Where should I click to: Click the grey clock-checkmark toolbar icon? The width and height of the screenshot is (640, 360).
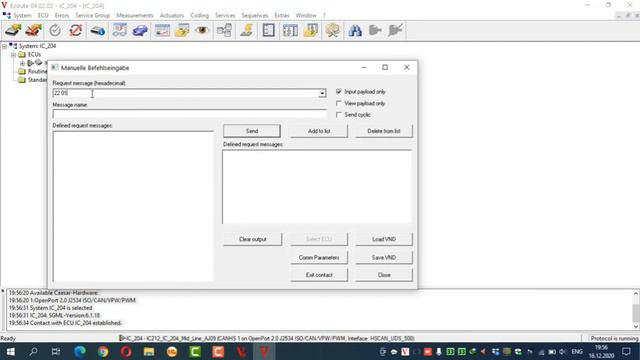55,31
